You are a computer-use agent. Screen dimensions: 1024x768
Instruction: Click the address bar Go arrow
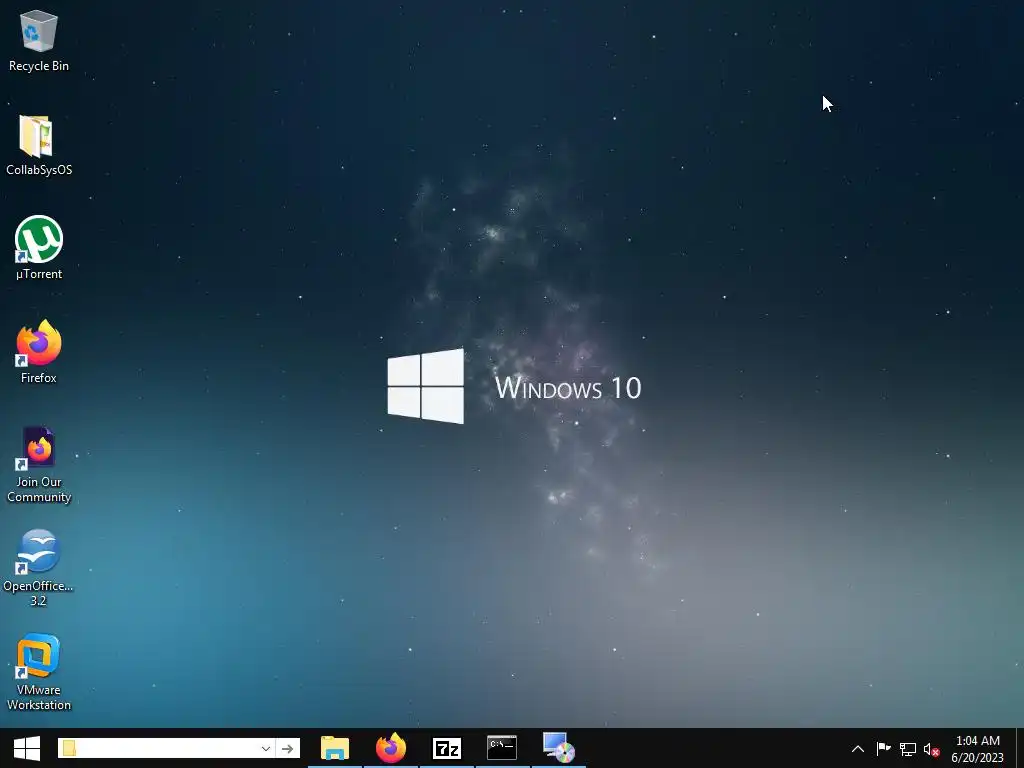point(287,748)
